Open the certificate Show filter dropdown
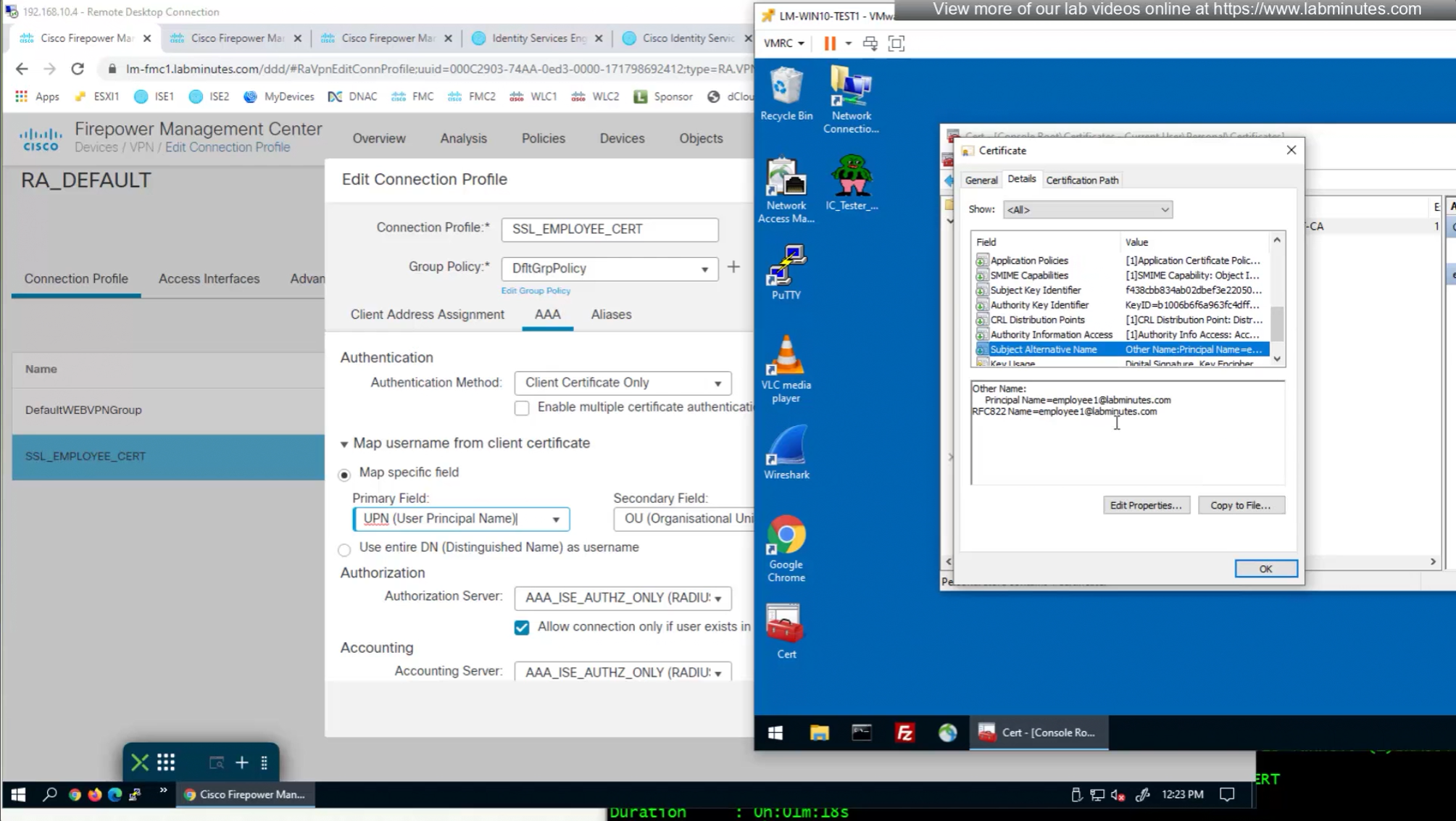1456x821 pixels. 1087,209
